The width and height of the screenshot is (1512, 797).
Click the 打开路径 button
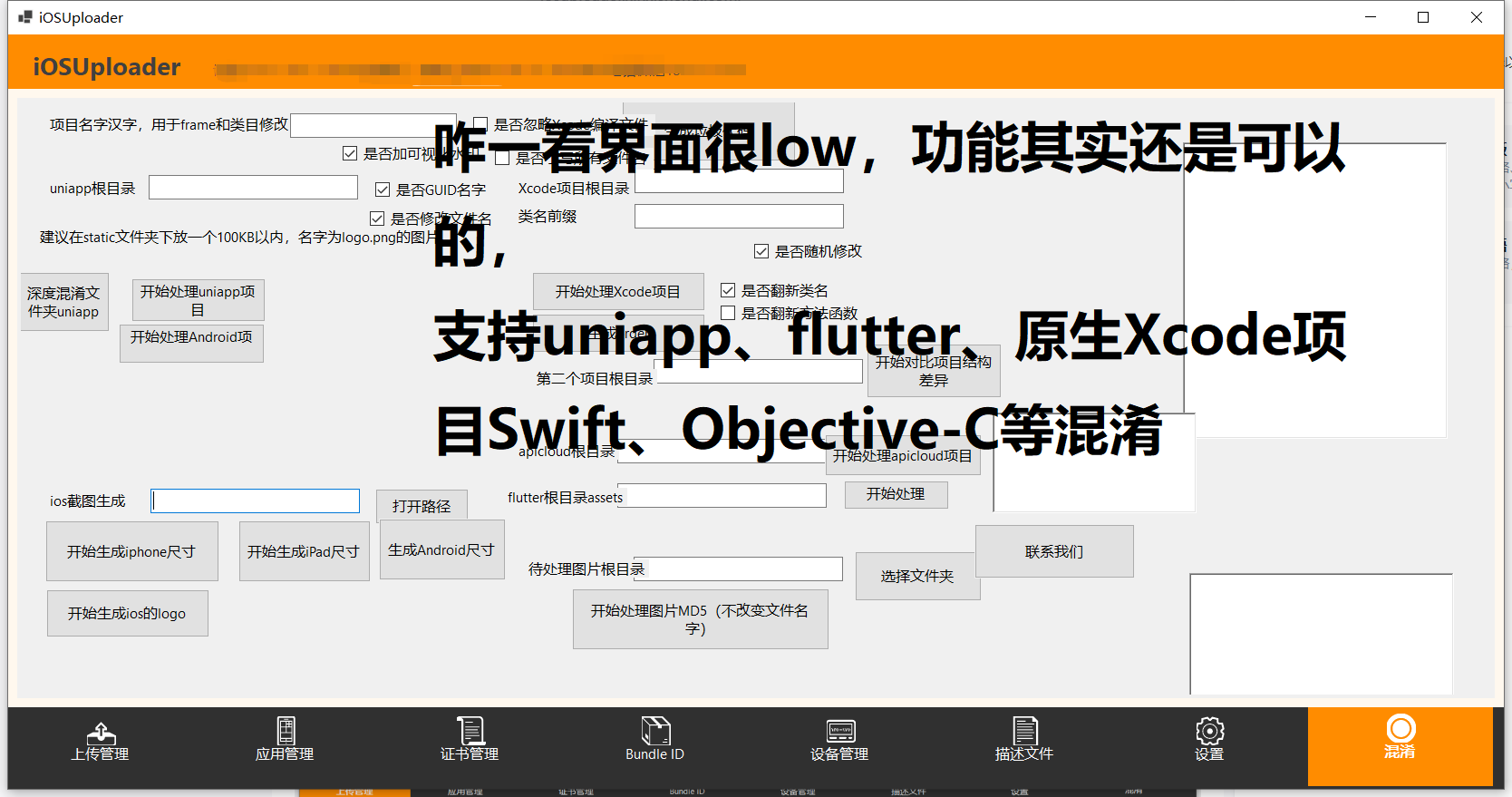[x=422, y=506]
